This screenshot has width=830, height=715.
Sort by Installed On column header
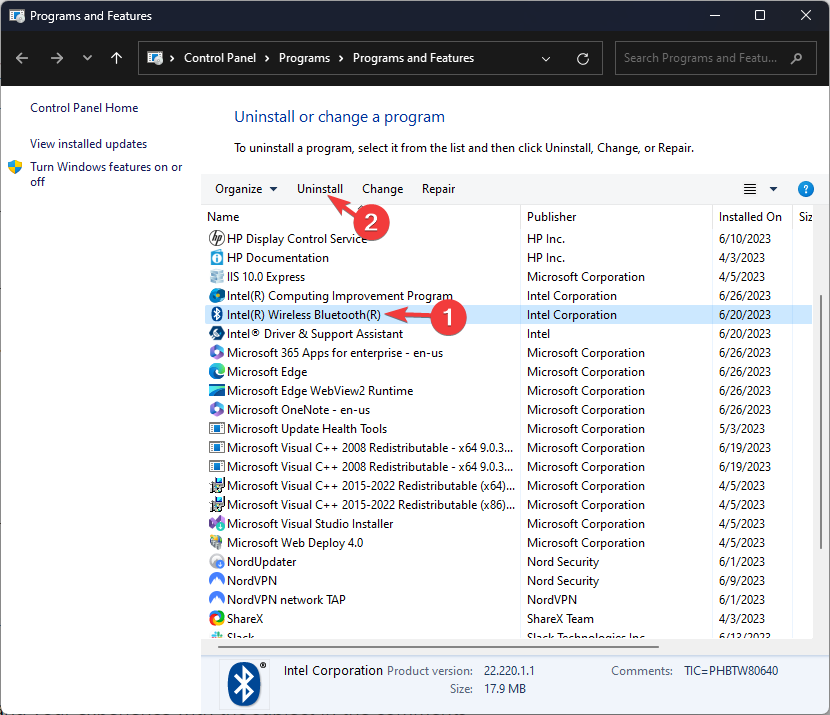coord(750,217)
